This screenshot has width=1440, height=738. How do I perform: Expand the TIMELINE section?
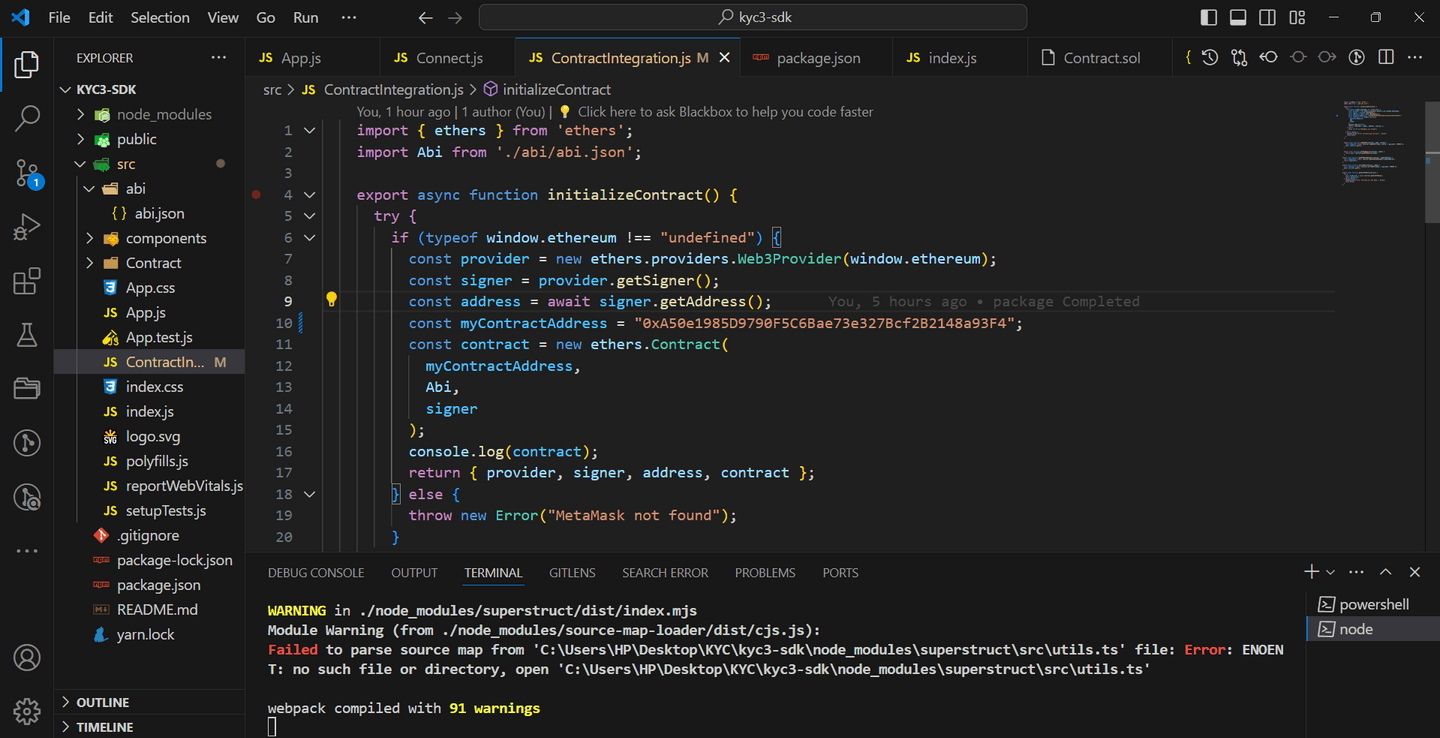pyautogui.click(x=66, y=727)
